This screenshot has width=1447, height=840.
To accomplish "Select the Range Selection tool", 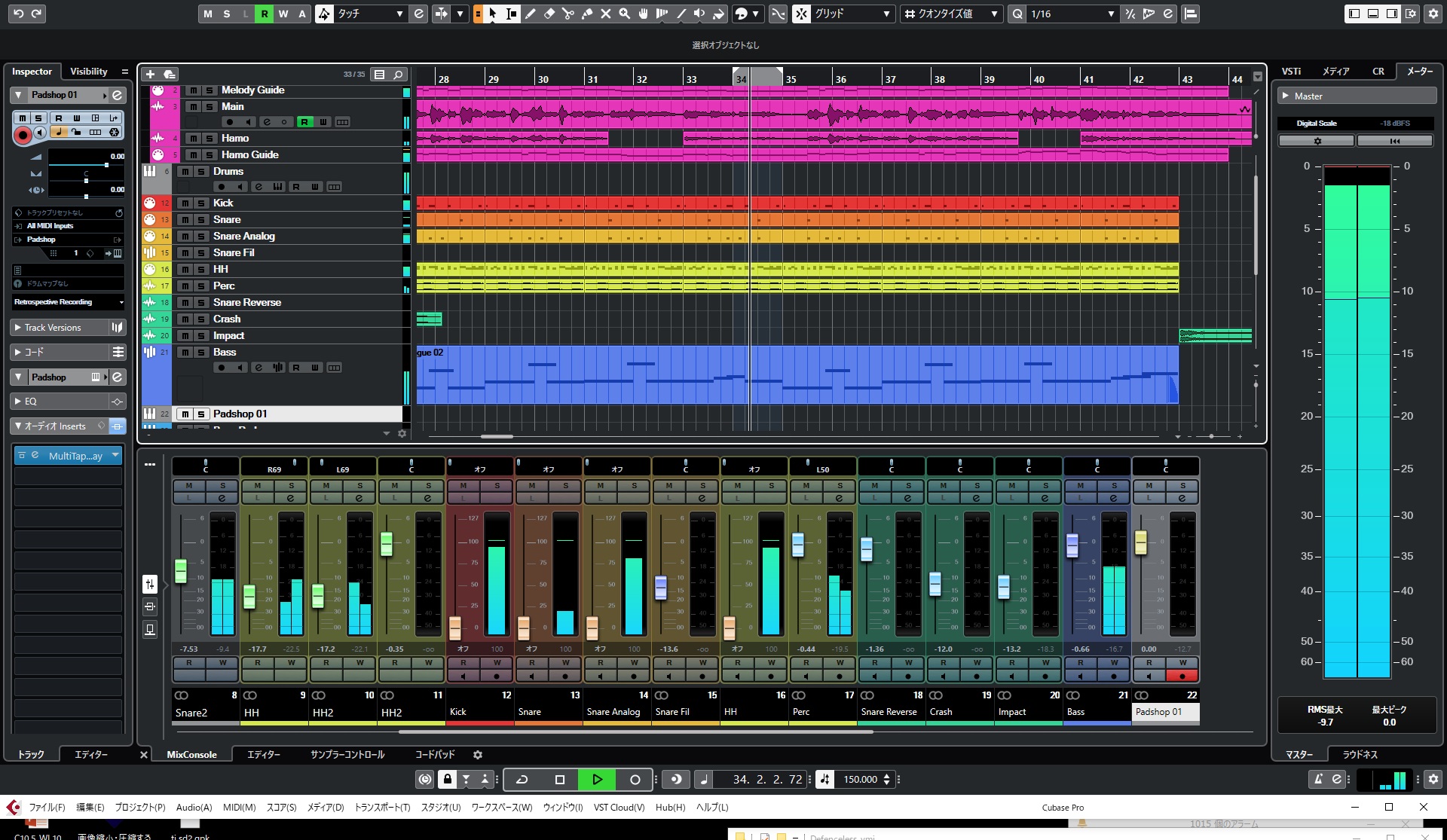I will (x=512, y=14).
